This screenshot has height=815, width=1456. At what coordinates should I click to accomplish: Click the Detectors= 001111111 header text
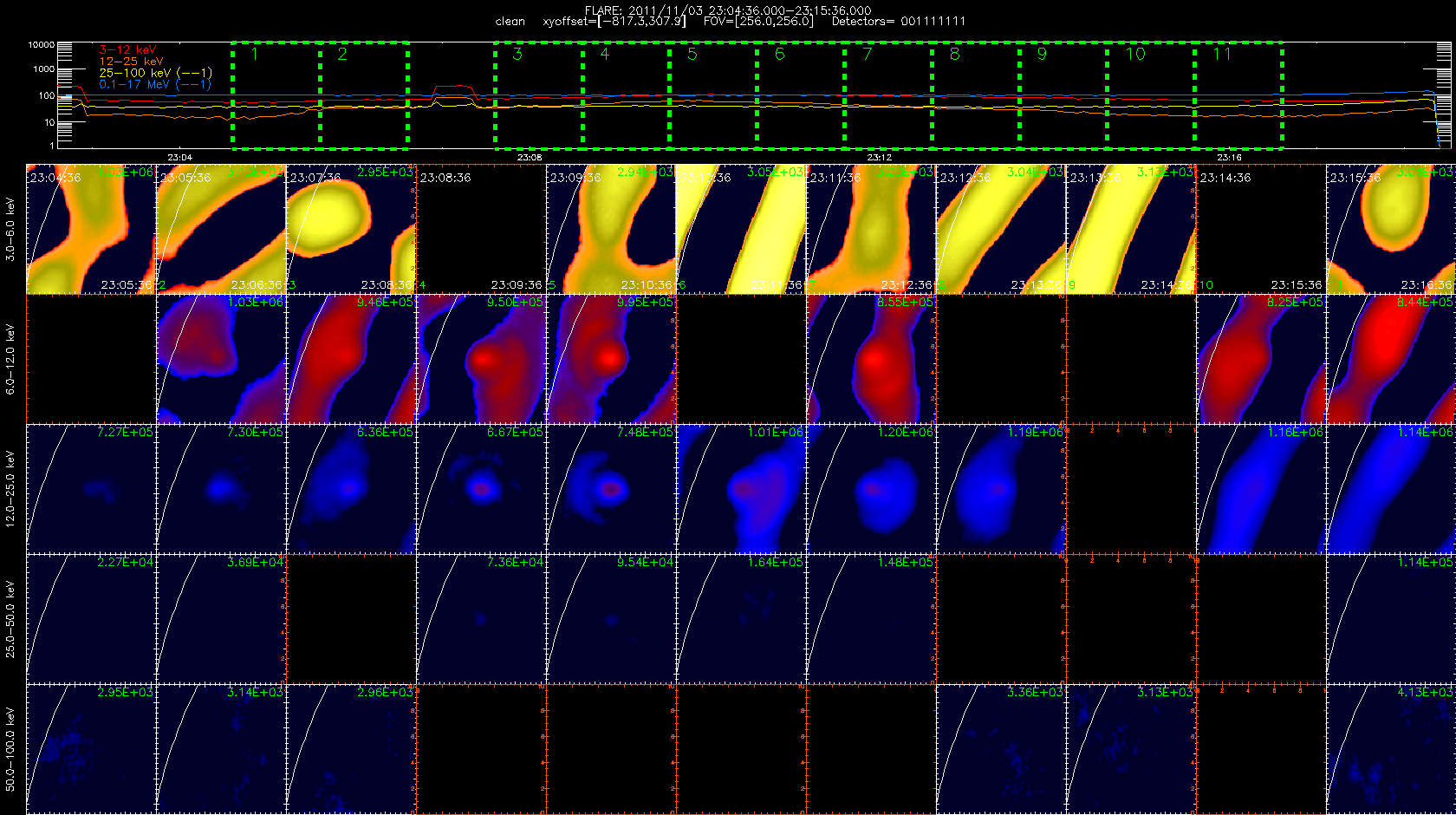tap(899, 22)
